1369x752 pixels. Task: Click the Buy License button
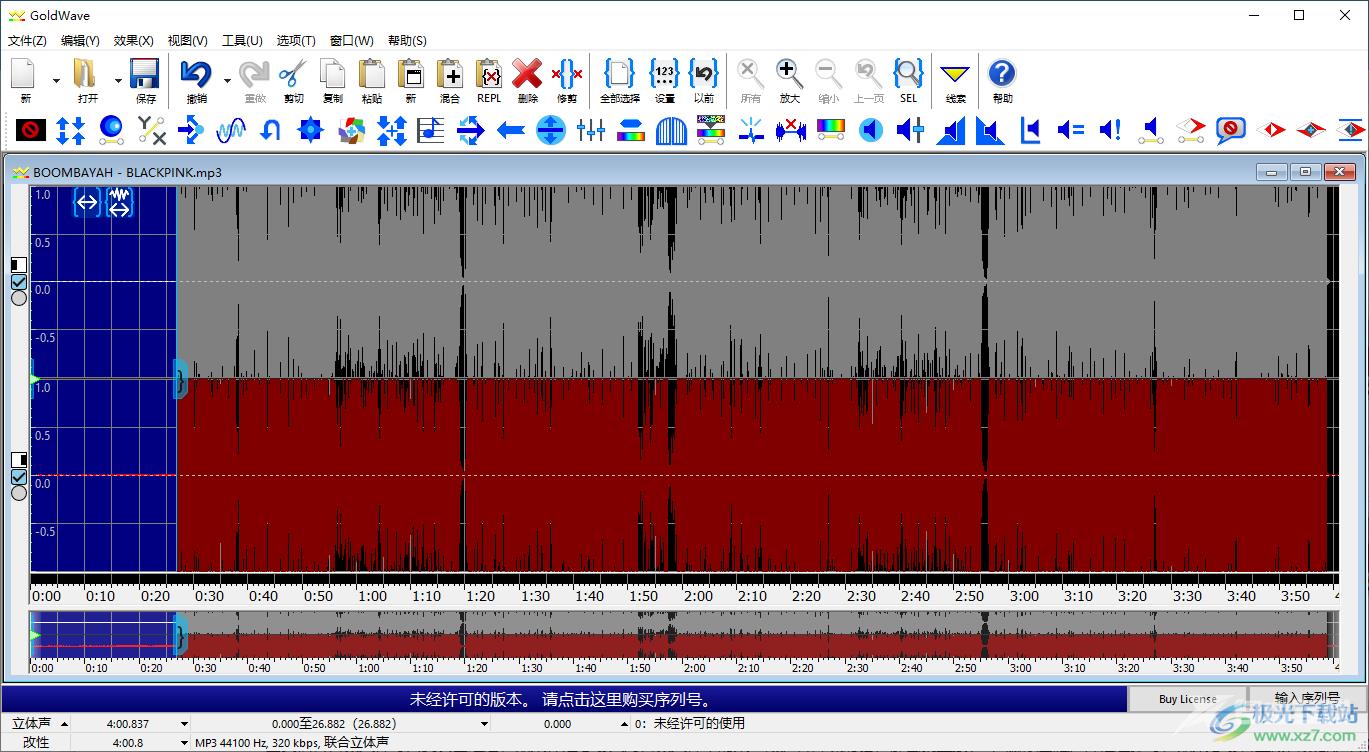click(1188, 699)
